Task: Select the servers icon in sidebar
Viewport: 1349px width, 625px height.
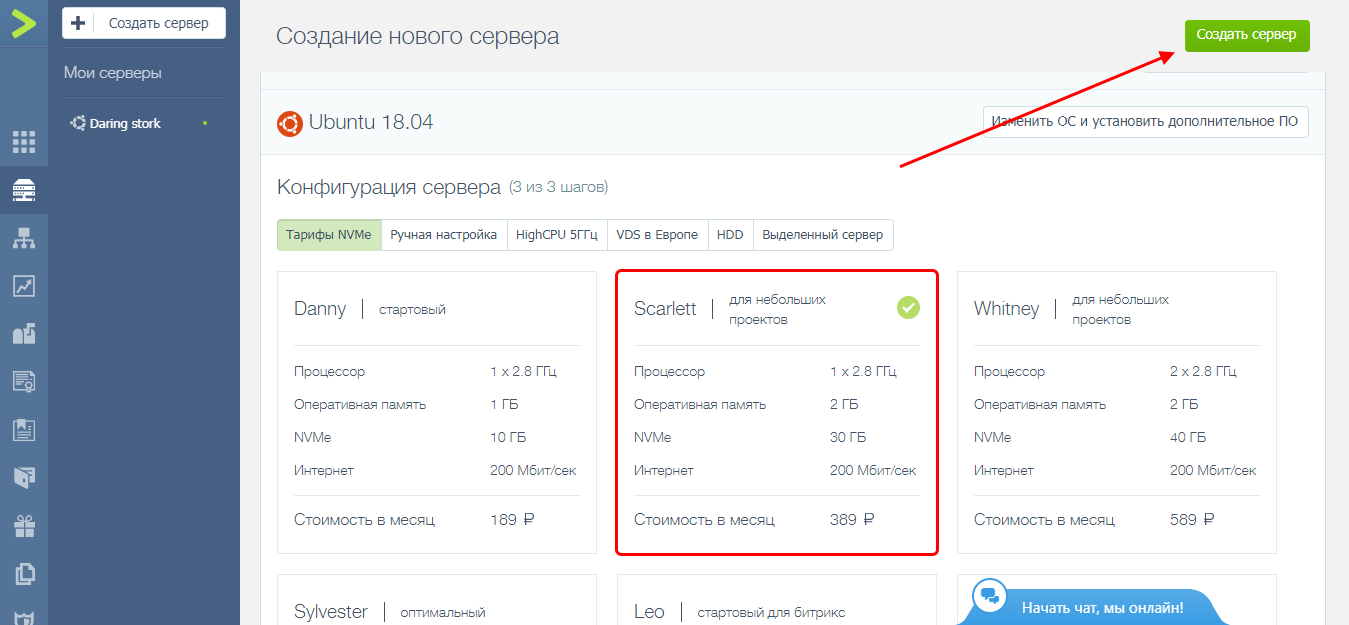Action: click(x=24, y=190)
